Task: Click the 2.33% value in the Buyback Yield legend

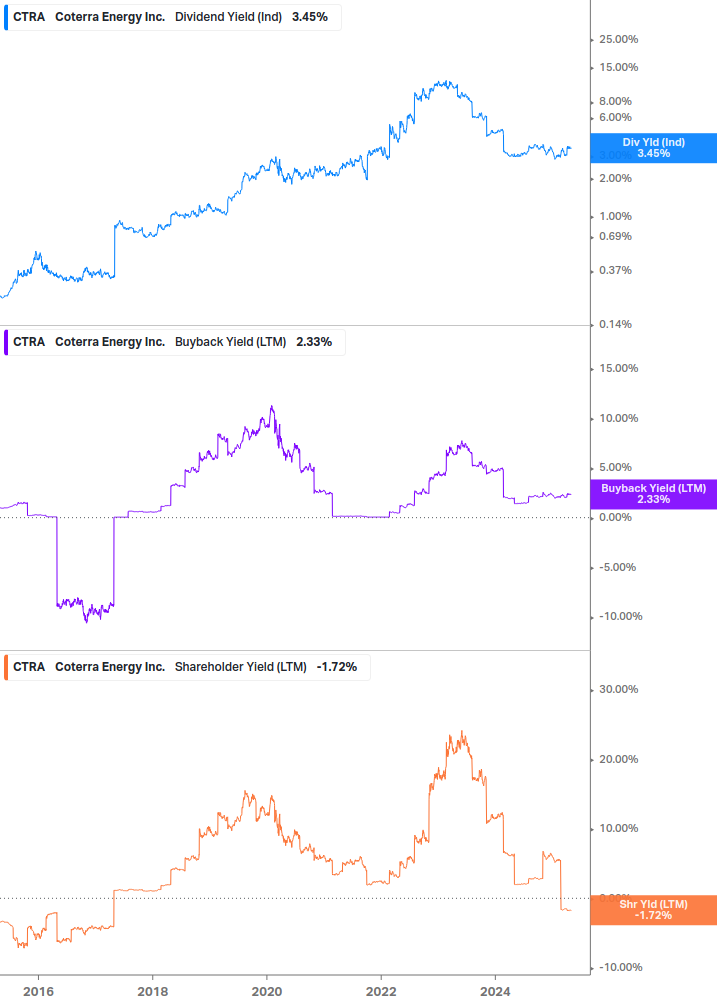Action: (x=314, y=342)
